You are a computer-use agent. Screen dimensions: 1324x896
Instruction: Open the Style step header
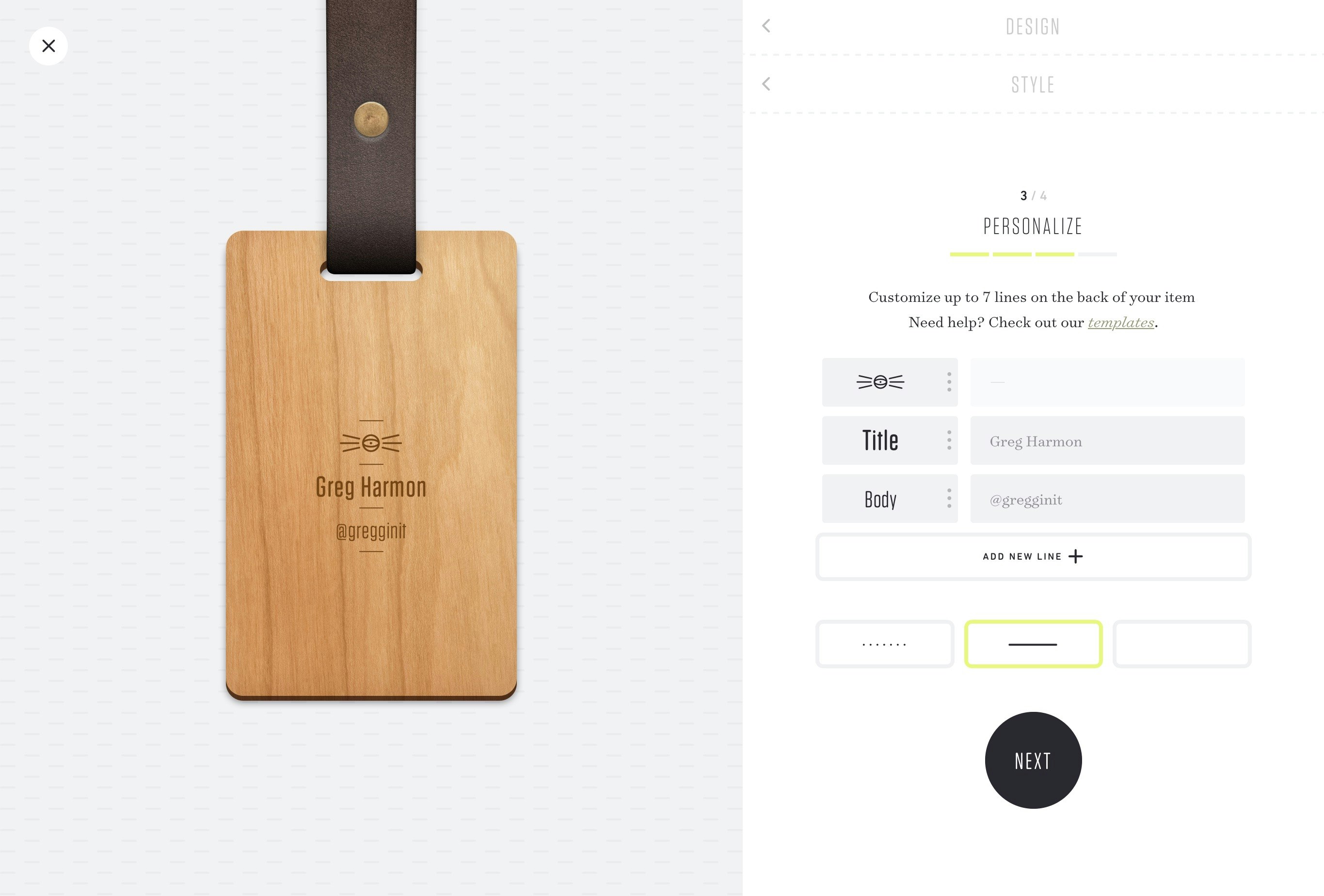pos(1033,85)
